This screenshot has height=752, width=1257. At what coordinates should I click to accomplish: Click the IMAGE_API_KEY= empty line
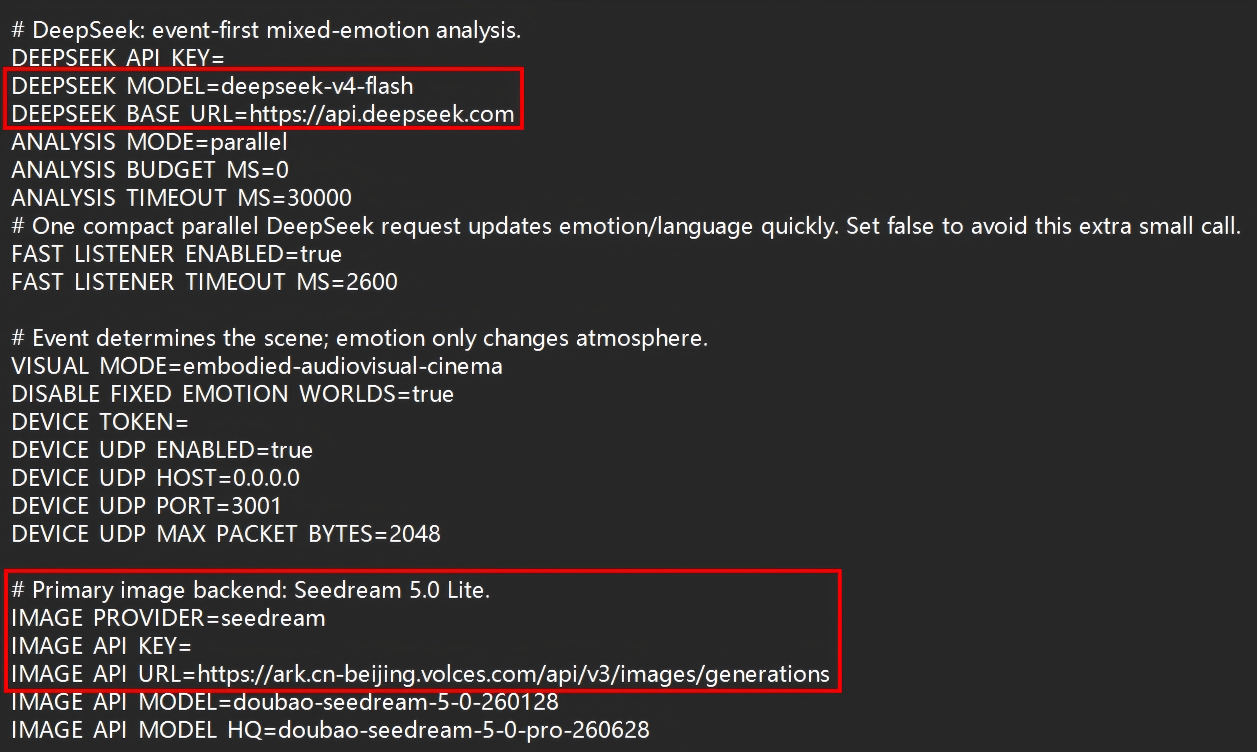(x=101, y=646)
